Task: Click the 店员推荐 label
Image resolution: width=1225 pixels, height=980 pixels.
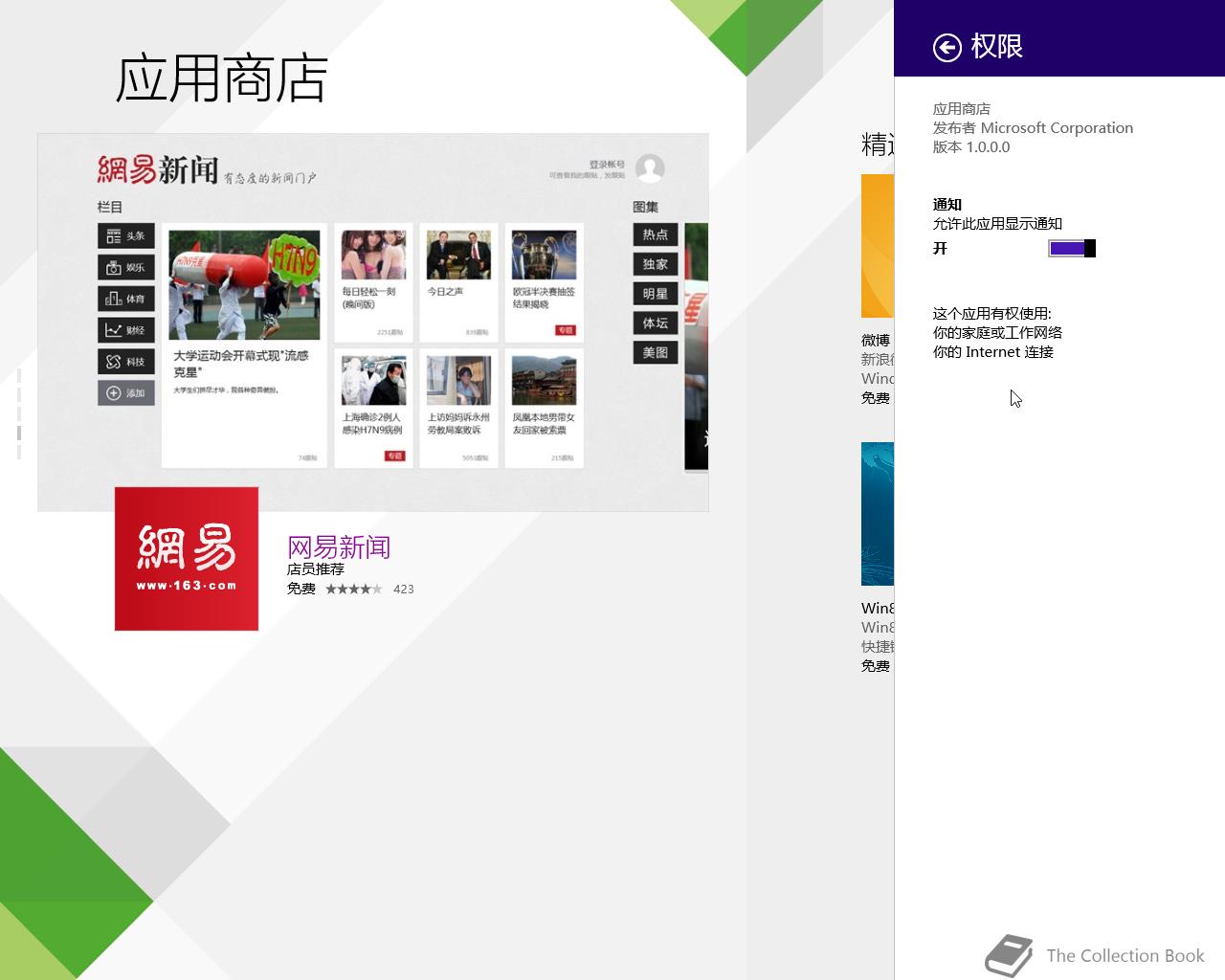Action: pos(316,569)
